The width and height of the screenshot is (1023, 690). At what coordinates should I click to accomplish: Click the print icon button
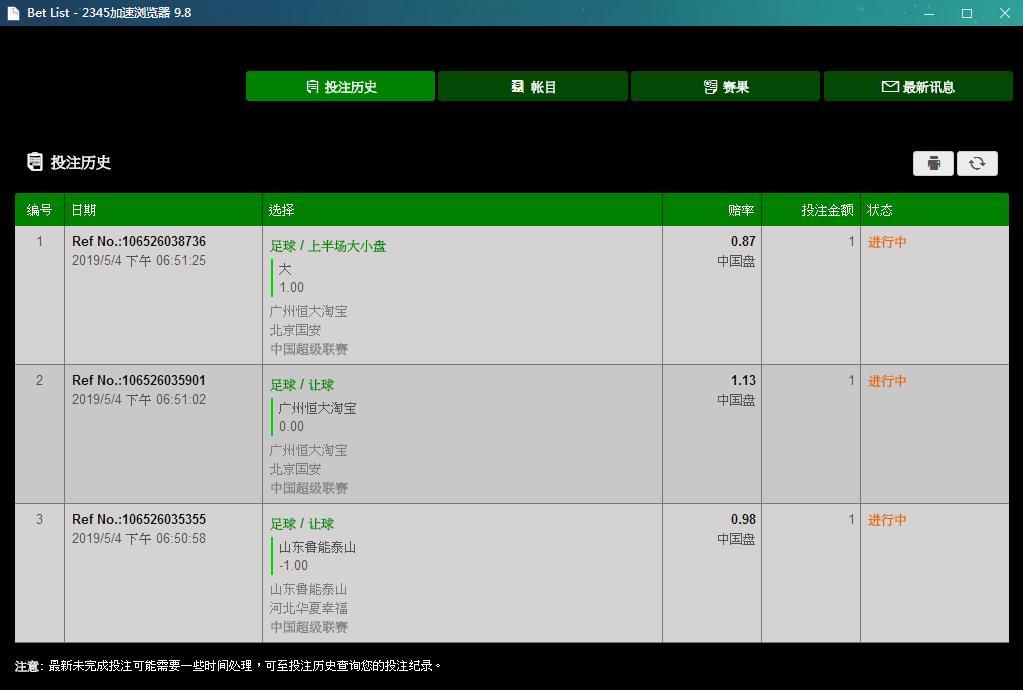coord(933,163)
